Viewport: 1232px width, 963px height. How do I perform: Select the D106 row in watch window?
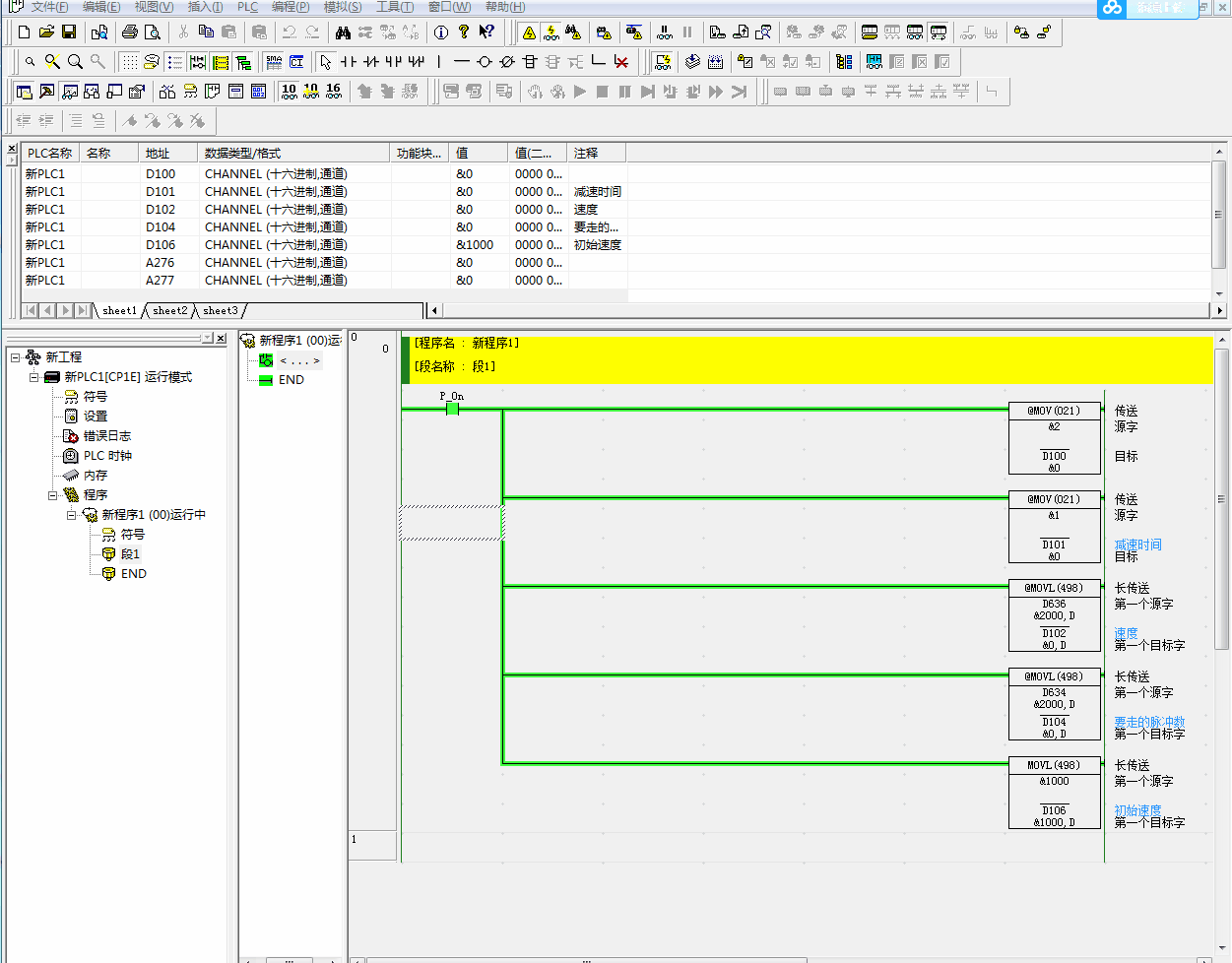point(161,245)
